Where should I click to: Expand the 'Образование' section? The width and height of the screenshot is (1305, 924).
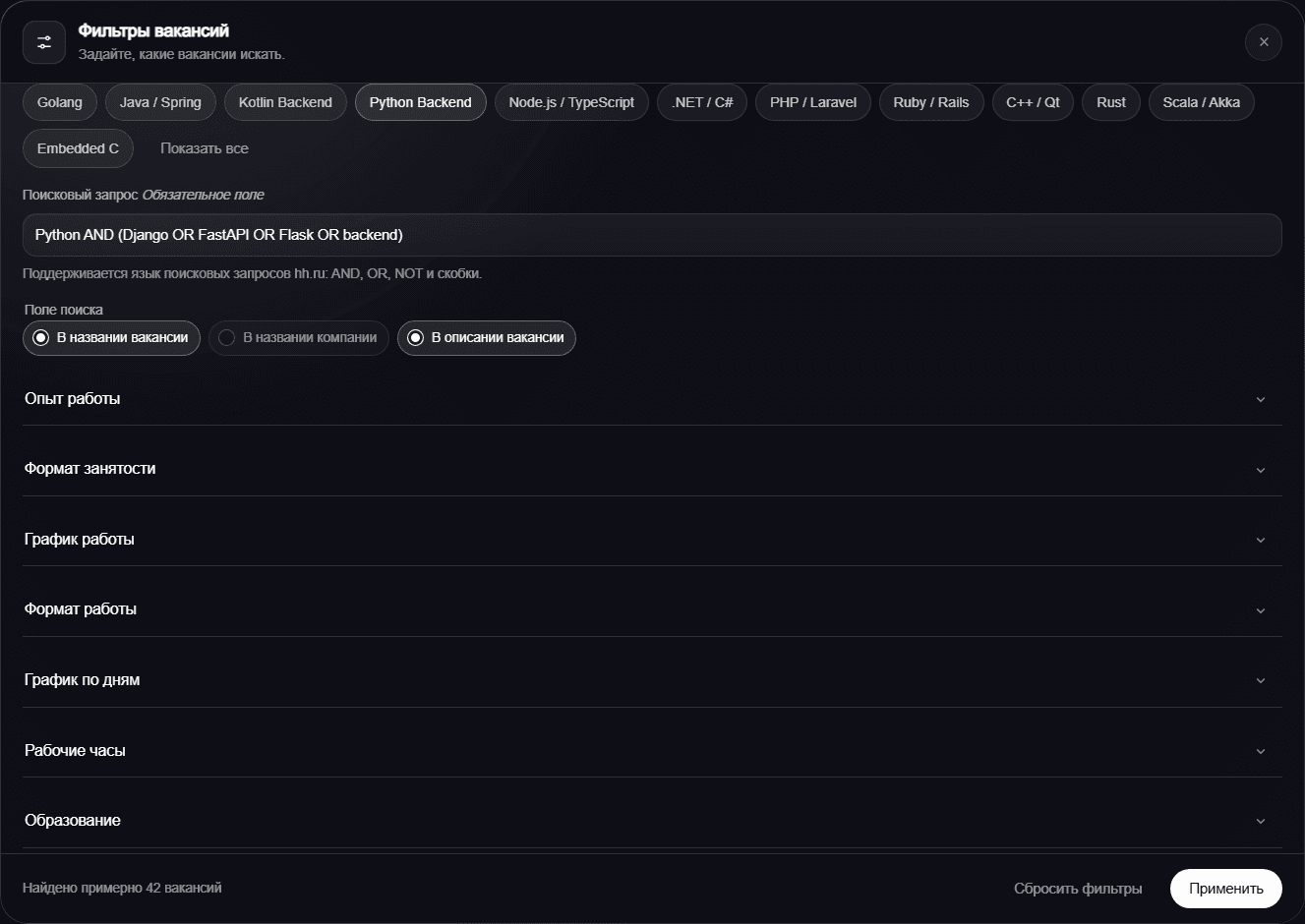click(x=652, y=821)
